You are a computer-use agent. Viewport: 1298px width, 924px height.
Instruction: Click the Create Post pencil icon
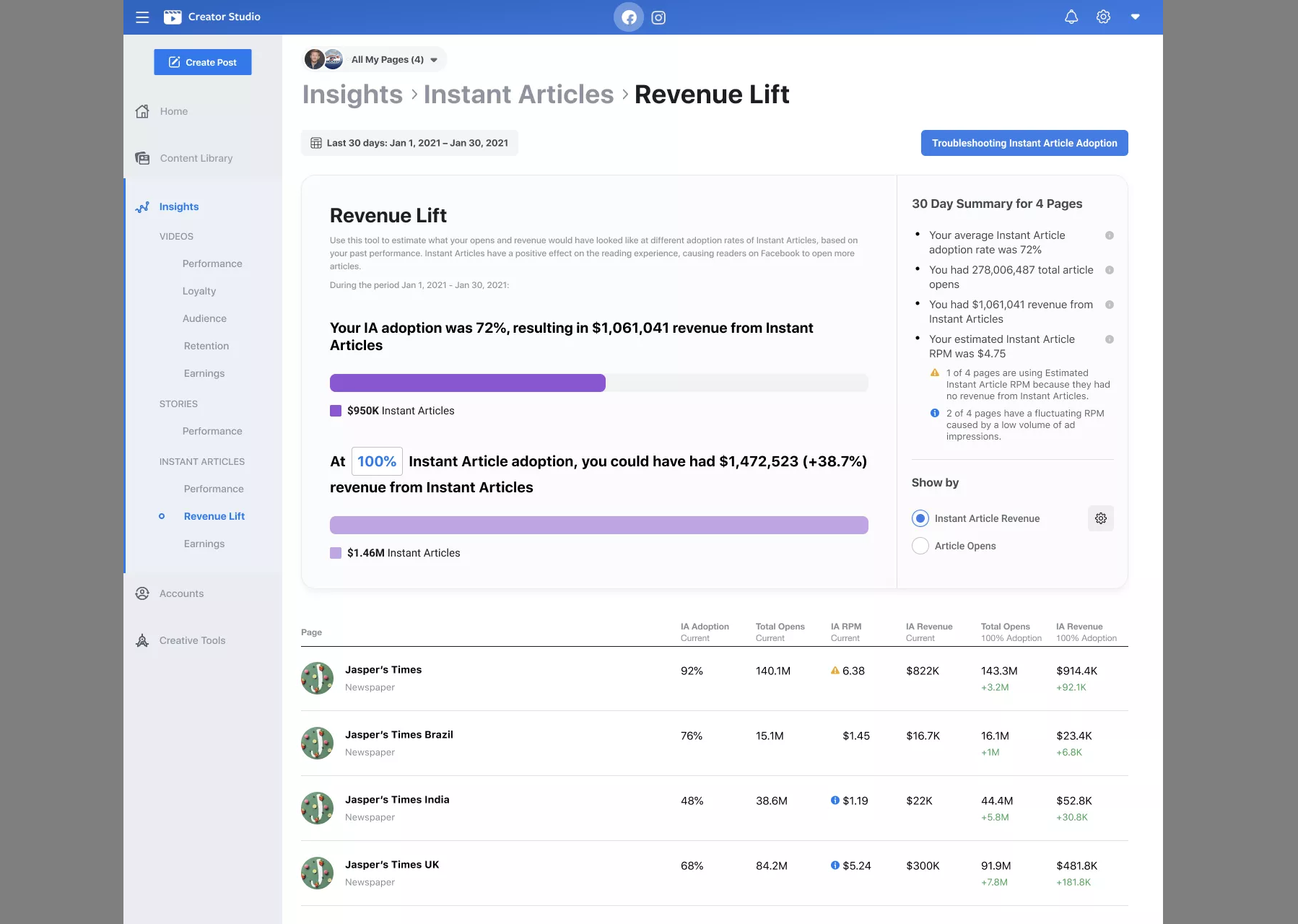[x=175, y=62]
